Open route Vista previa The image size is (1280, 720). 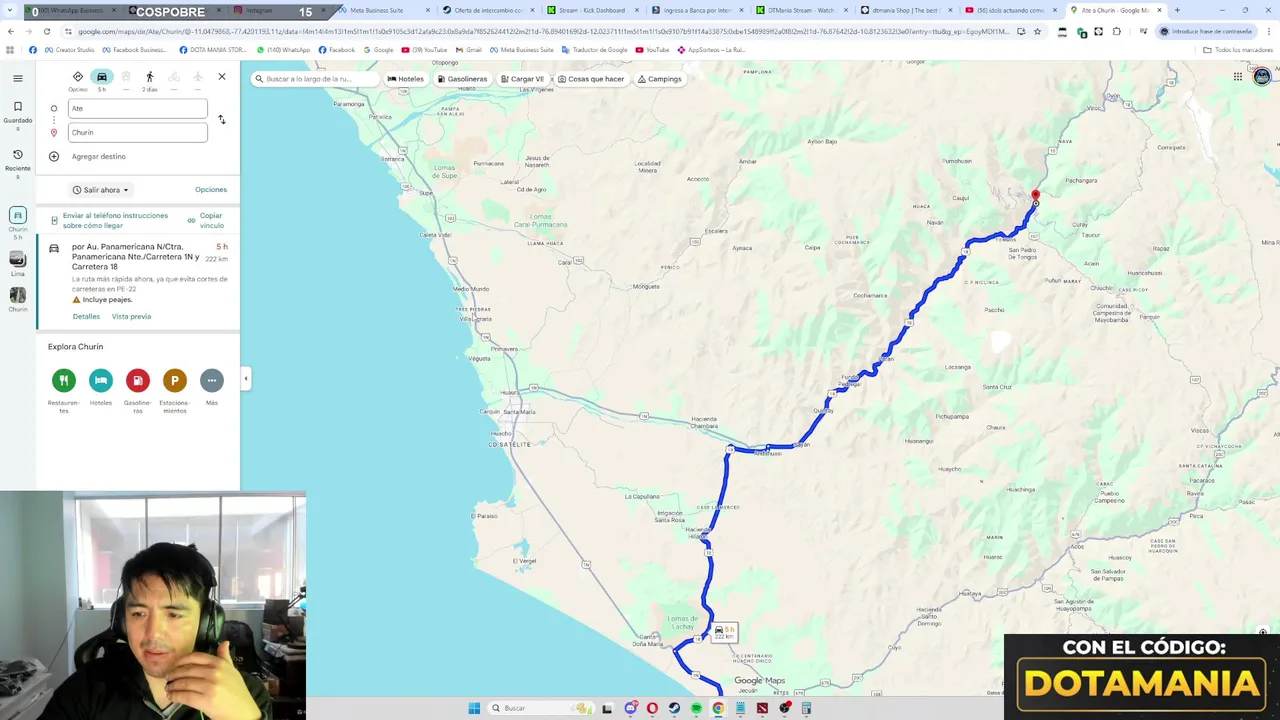point(131,317)
